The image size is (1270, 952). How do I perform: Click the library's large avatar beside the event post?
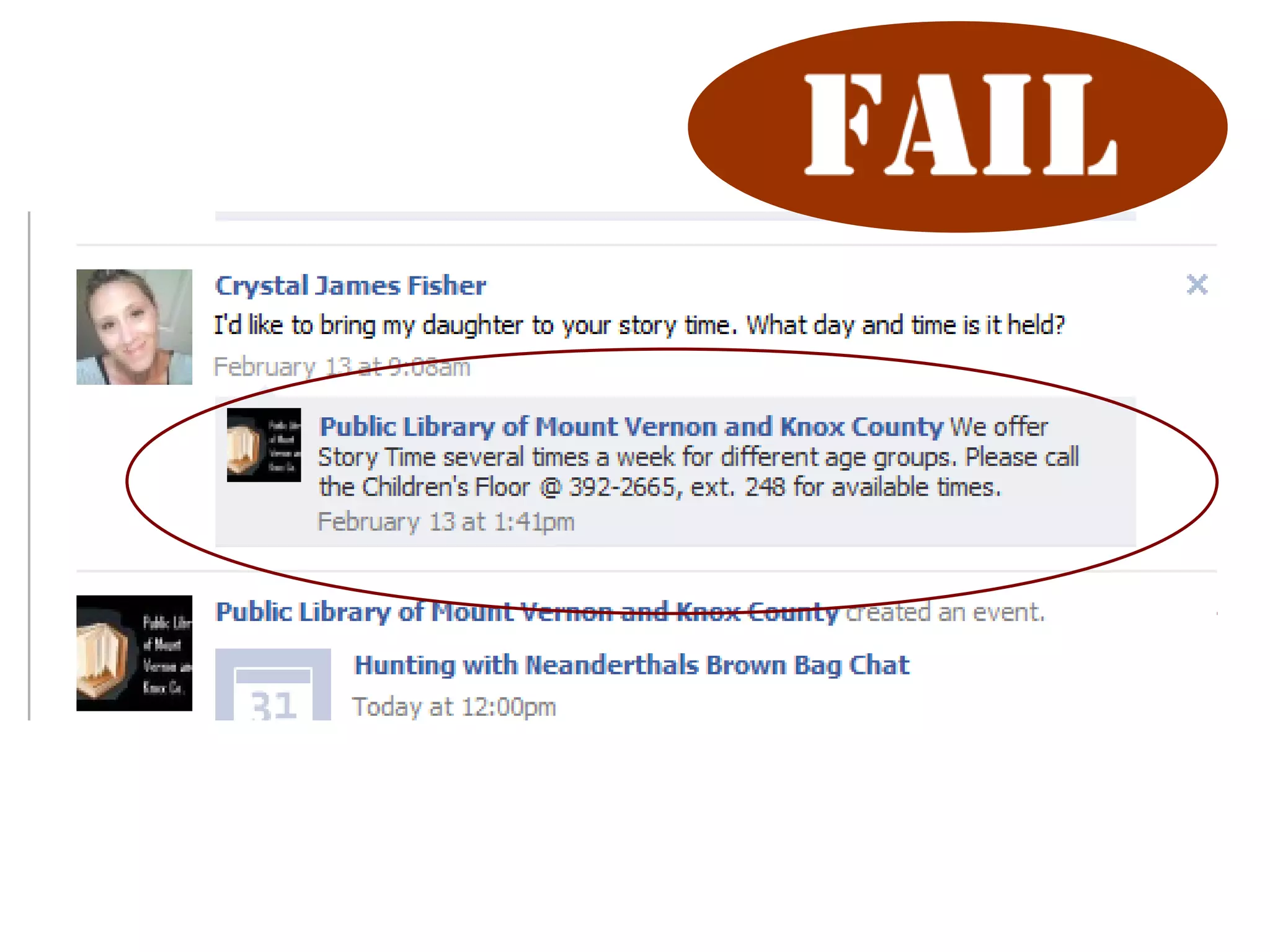click(x=134, y=653)
